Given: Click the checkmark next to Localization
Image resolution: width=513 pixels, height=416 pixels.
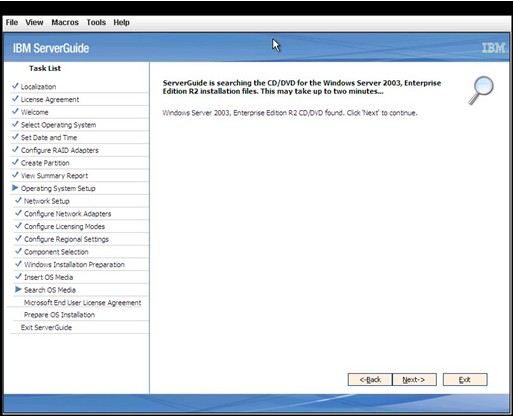Looking at the screenshot, I should click(15, 86).
